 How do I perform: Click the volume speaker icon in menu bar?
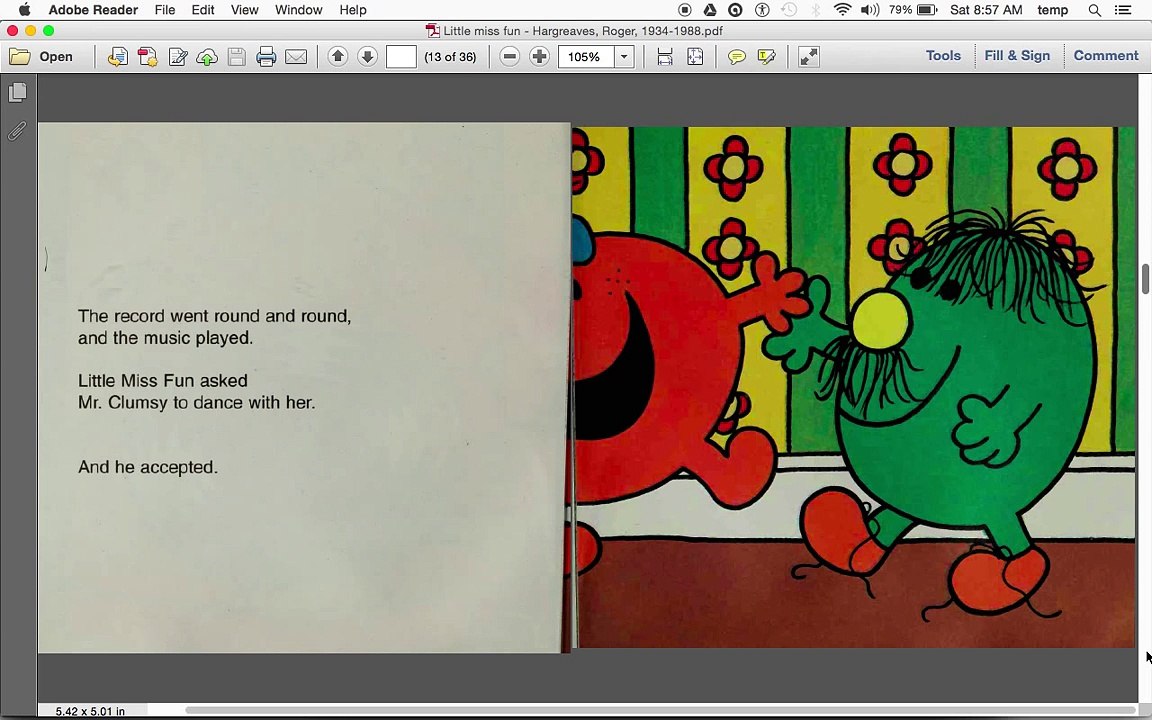(x=870, y=10)
